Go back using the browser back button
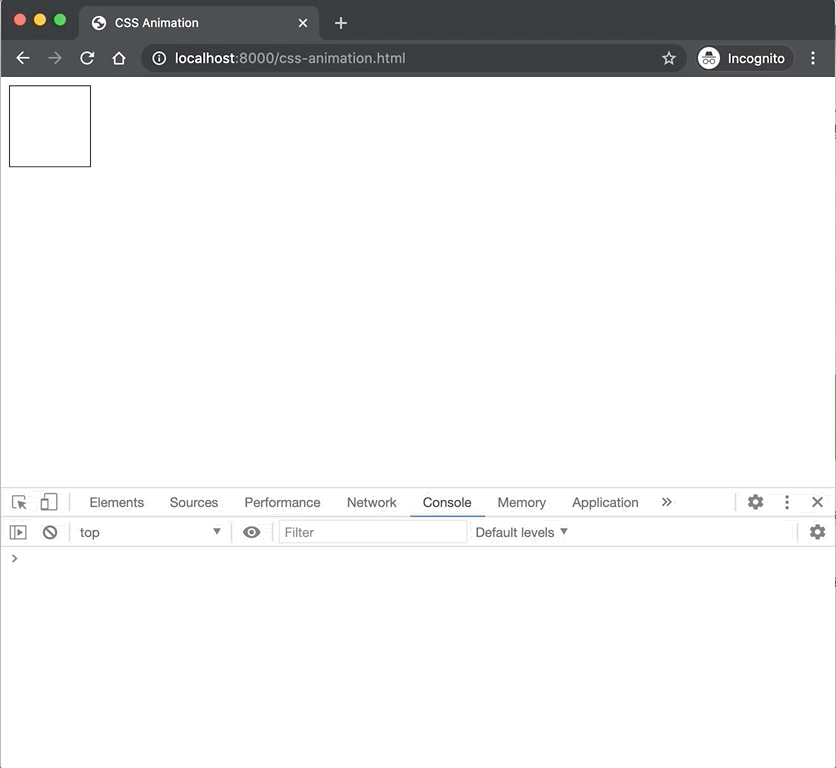Screen dimensions: 836x768 click(x=22, y=58)
